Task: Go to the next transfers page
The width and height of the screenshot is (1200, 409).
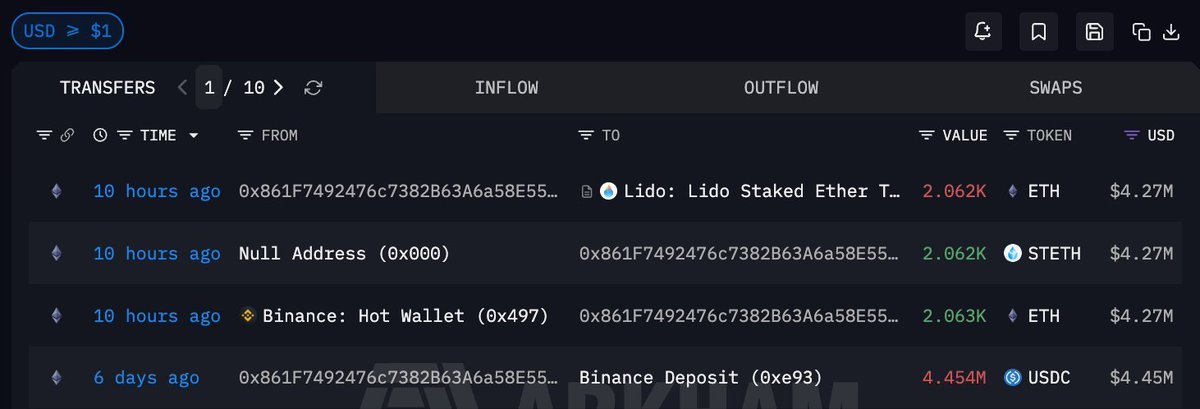Action: click(x=279, y=88)
